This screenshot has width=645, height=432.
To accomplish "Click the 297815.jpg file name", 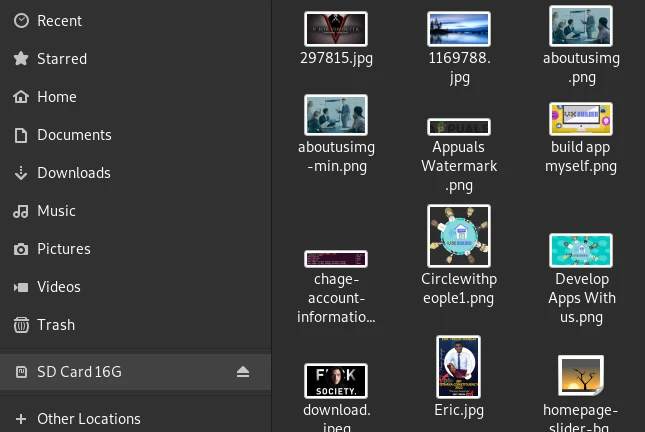I will pyautogui.click(x=336, y=58).
